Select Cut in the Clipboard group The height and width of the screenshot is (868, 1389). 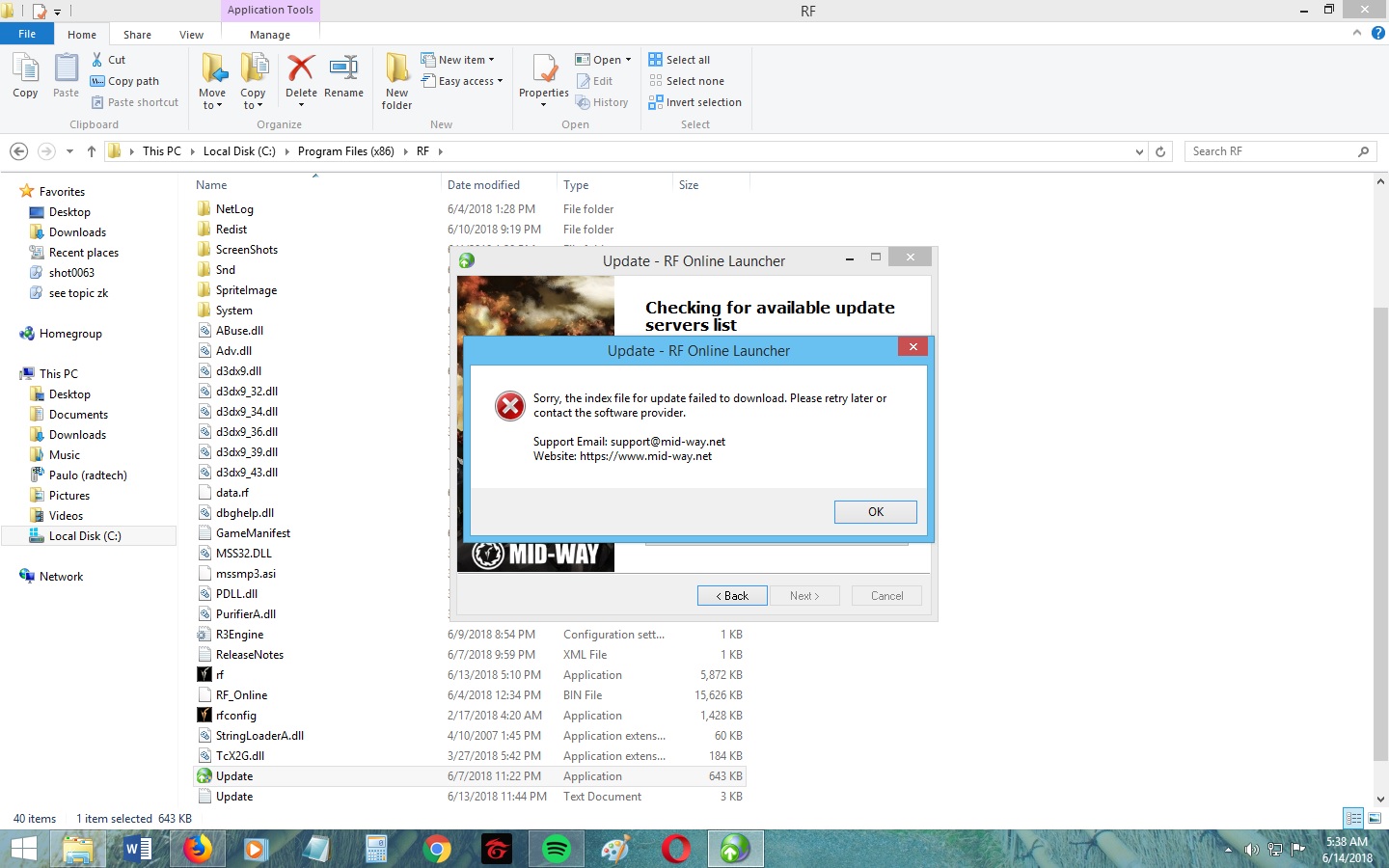click(x=108, y=60)
